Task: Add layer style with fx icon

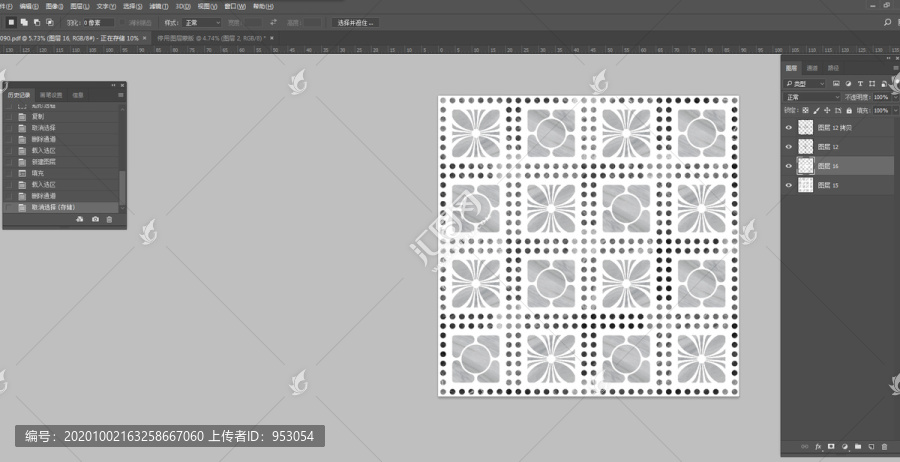Action: pos(818,446)
